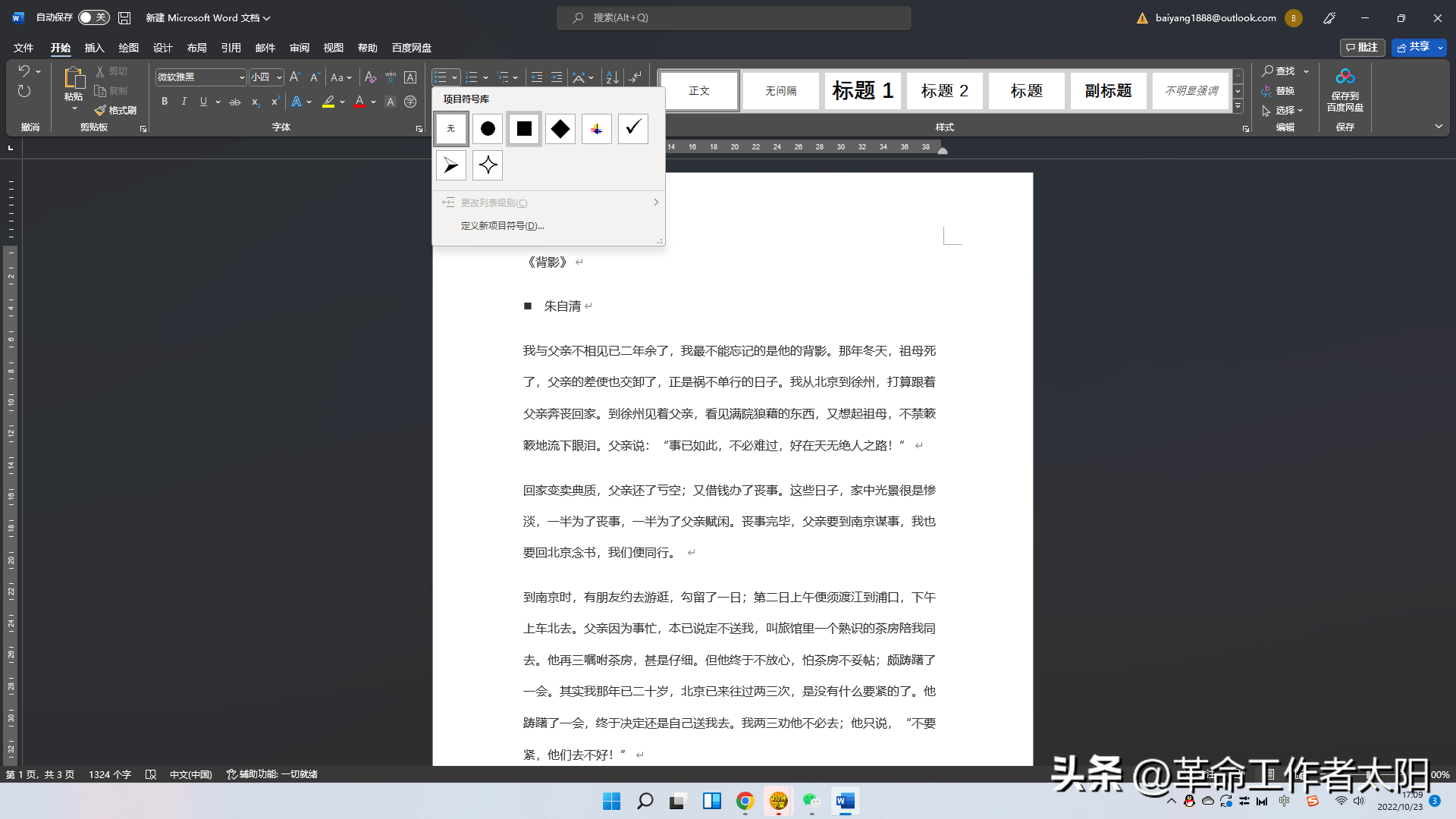Image resolution: width=1456 pixels, height=819 pixels.
Task: Open the Insert ribbon tab
Action: (94, 48)
